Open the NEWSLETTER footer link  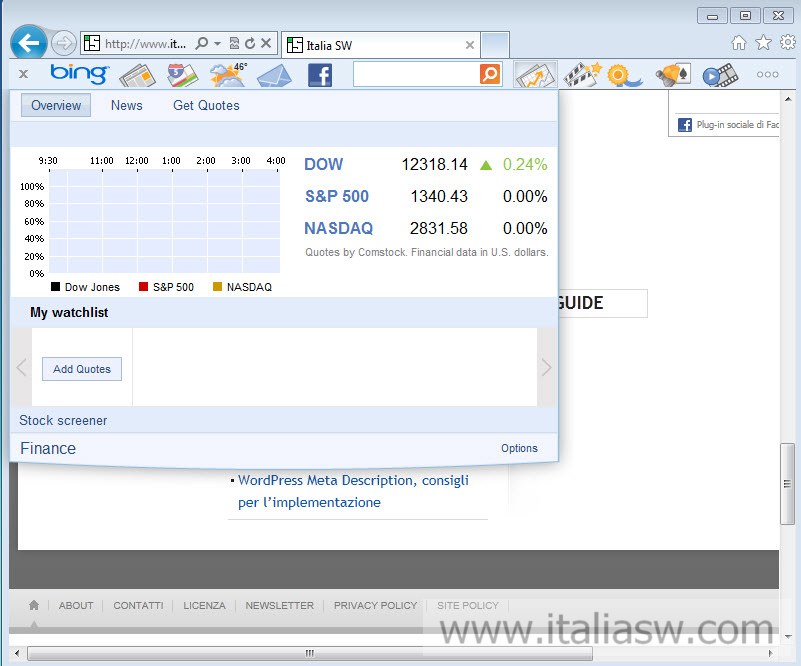click(x=279, y=606)
